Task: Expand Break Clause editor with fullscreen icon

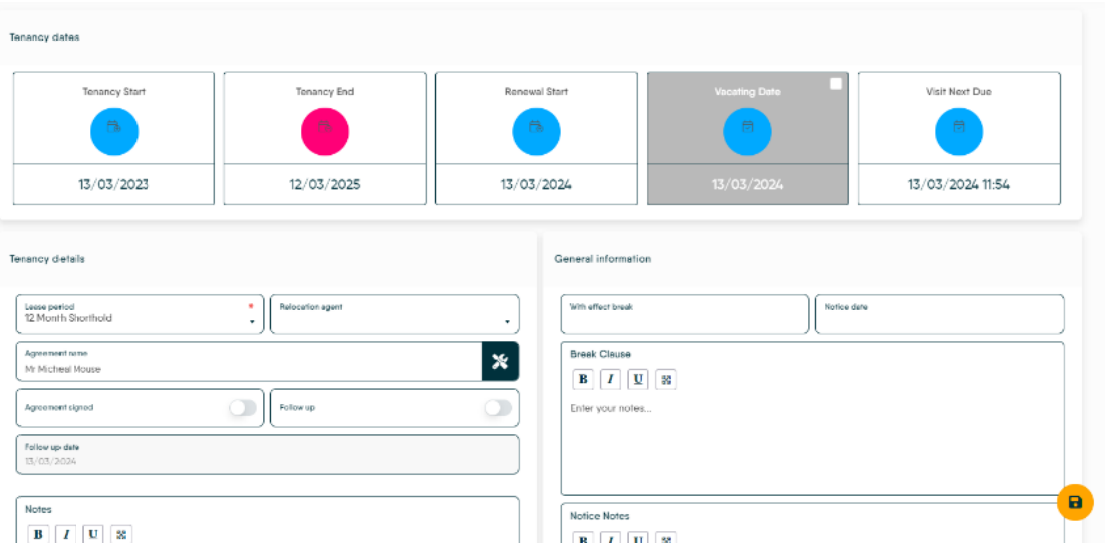Action: 666,379
